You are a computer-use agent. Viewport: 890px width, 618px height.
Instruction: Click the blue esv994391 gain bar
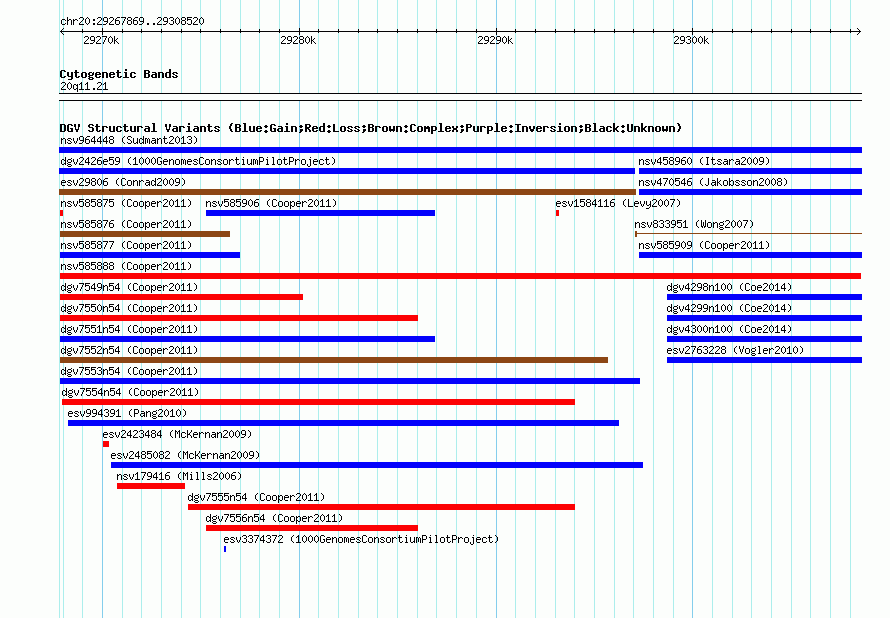(x=343, y=423)
